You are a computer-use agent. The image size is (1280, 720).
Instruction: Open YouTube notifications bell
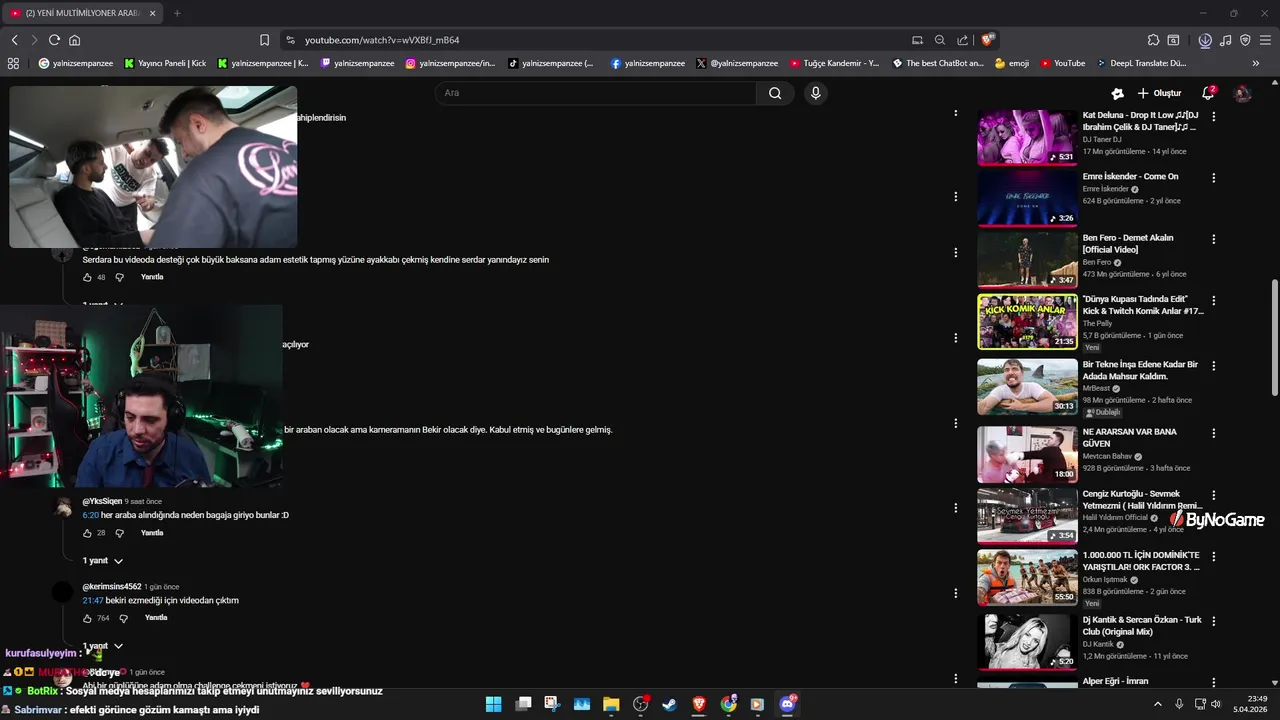[1208, 93]
